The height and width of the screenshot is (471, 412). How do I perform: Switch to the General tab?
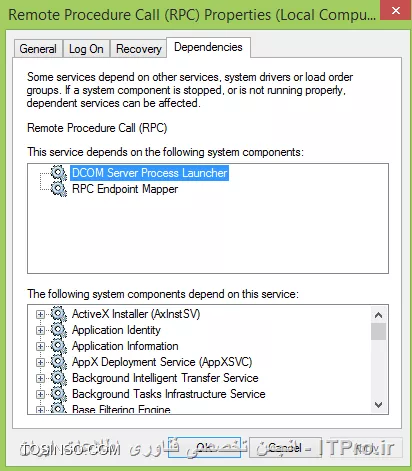pyautogui.click(x=38, y=49)
